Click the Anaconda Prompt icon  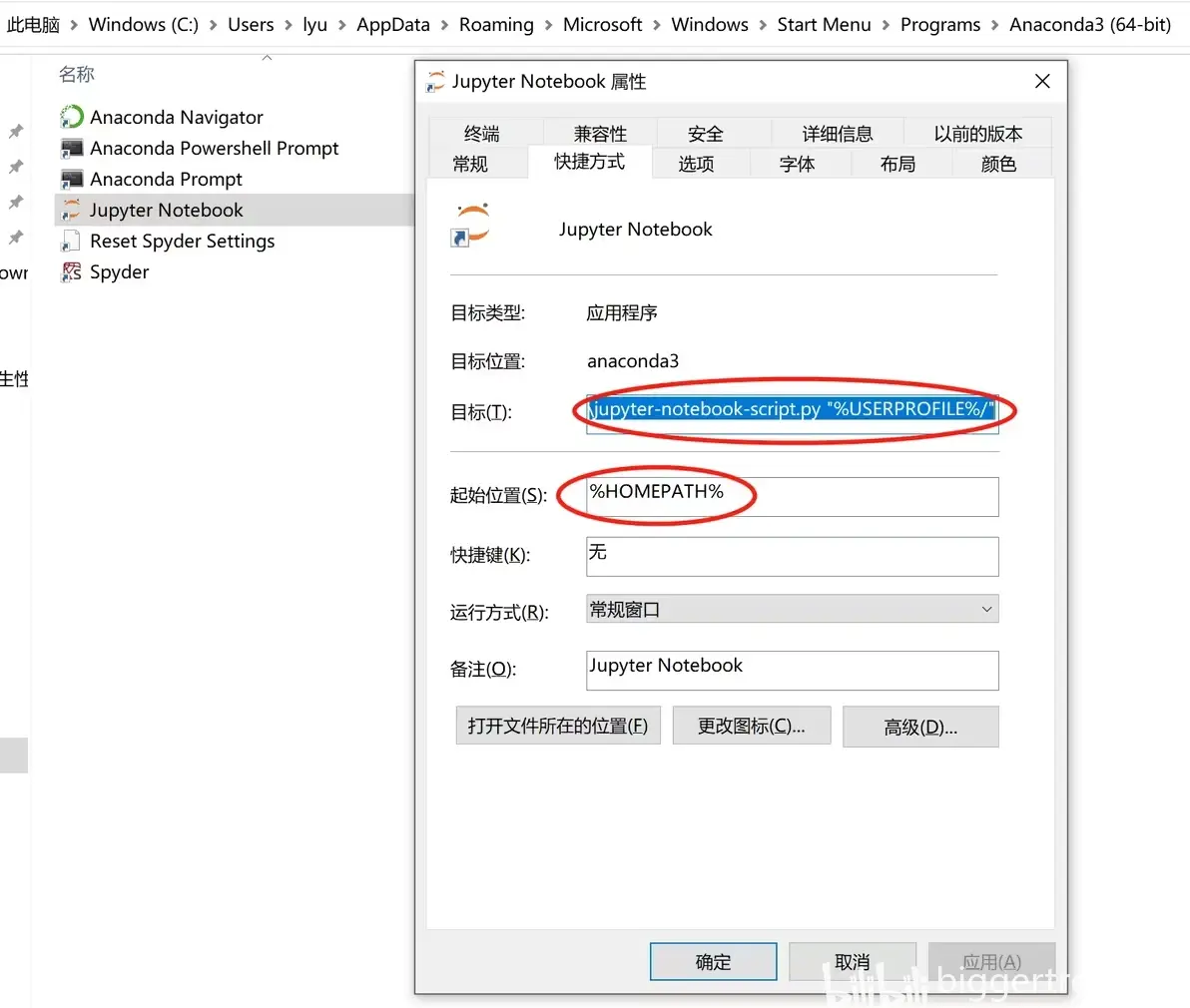click(71, 179)
